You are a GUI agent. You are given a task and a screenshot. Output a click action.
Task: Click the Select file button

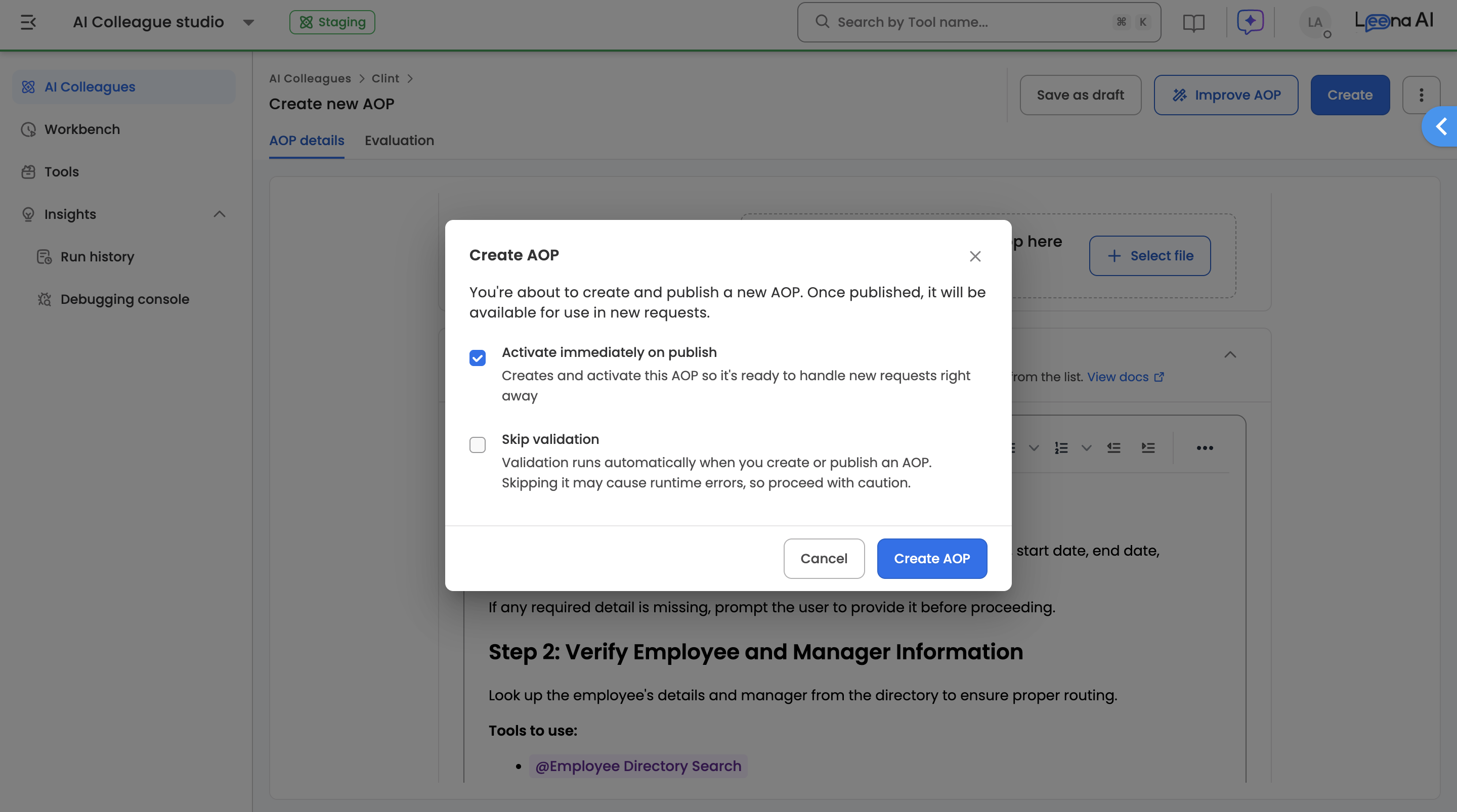1150,256
